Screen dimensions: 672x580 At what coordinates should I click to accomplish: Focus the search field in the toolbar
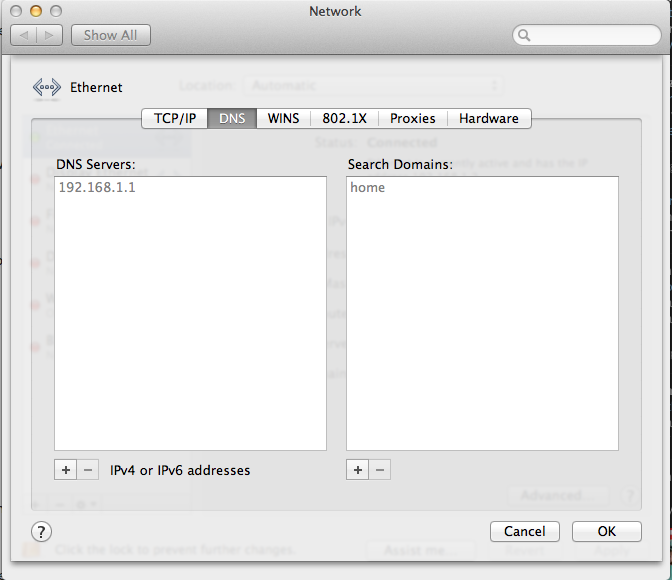[x=590, y=35]
